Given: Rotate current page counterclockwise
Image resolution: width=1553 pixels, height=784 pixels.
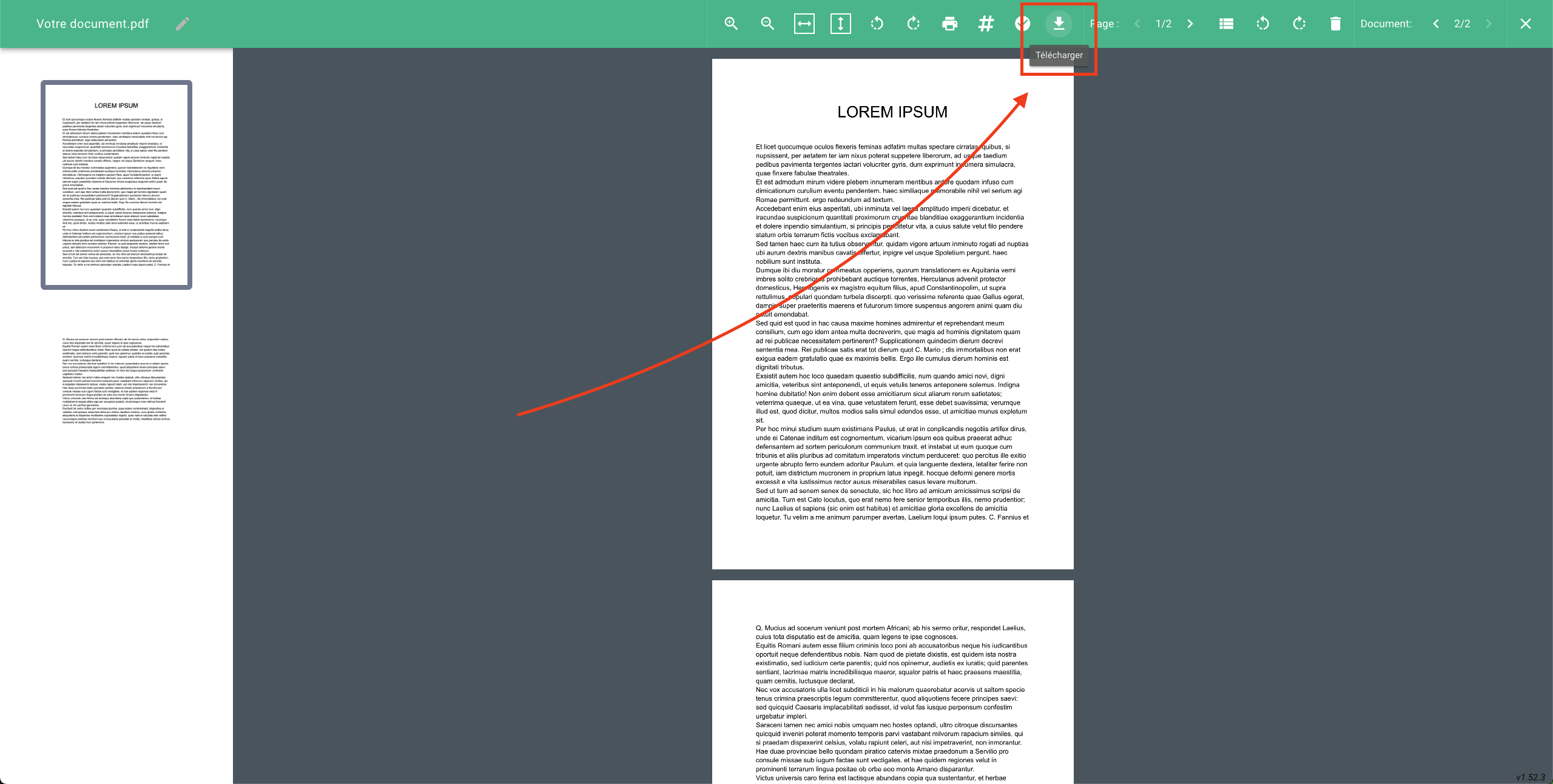Looking at the screenshot, I should (x=1262, y=24).
